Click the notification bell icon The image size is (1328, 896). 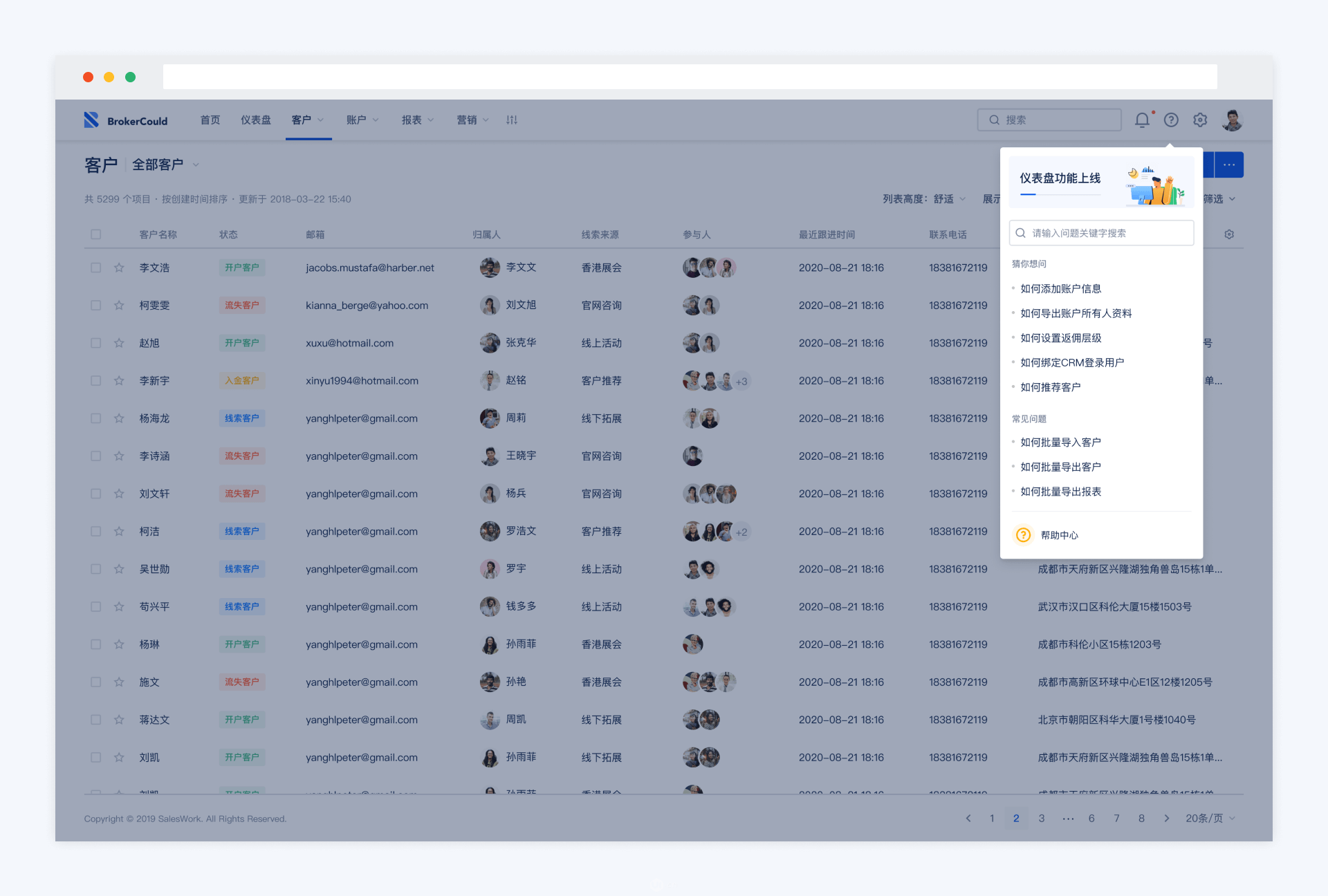(x=1142, y=120)
